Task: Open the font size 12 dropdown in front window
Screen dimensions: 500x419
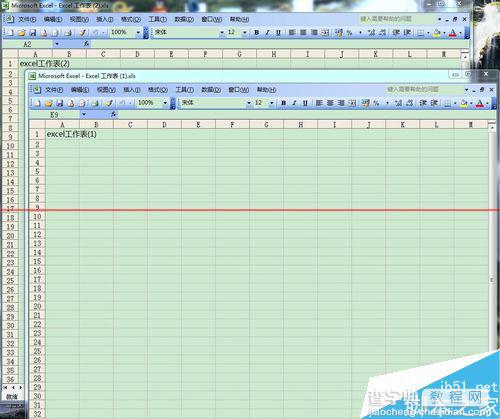Action: 272,103
